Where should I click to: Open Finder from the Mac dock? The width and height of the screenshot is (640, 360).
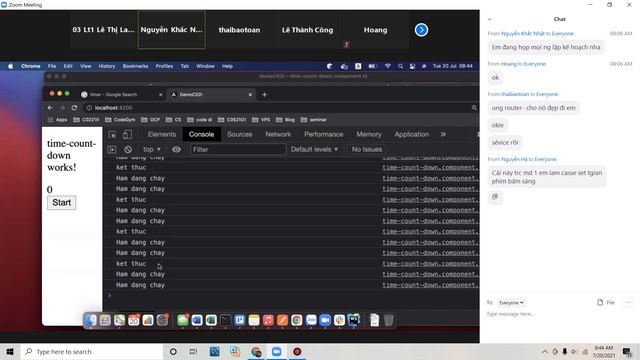(91, 320)
